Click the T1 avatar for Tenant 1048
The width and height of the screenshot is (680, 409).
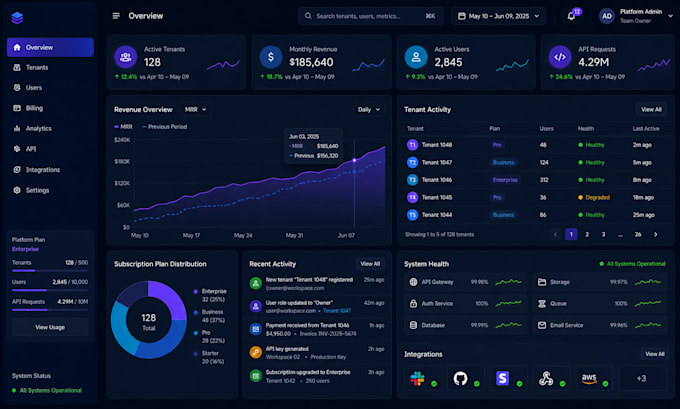tap(412, 145)
